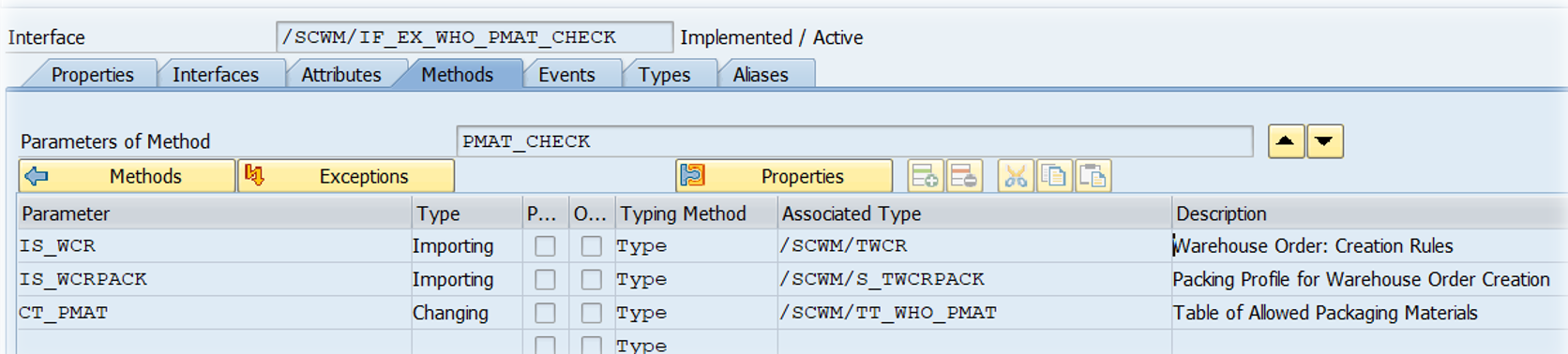Toggle optional checkbox for IS_WCR
1568x354 pixels.
(x=591, y=245)
